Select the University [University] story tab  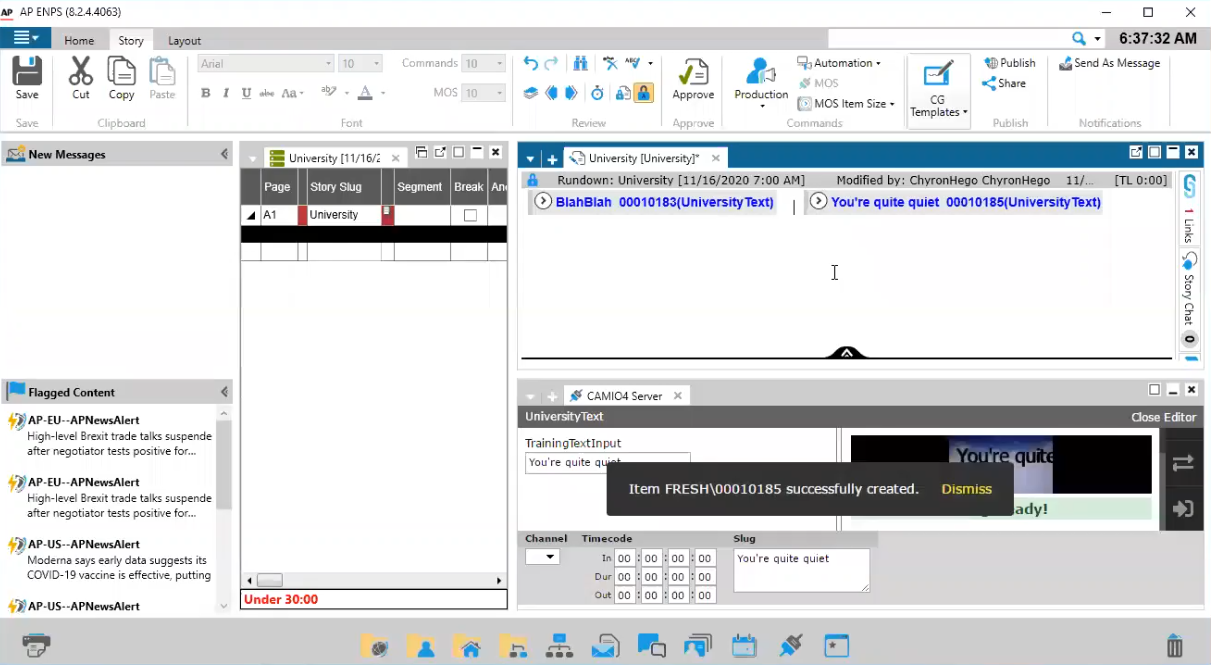click(644, 158)
